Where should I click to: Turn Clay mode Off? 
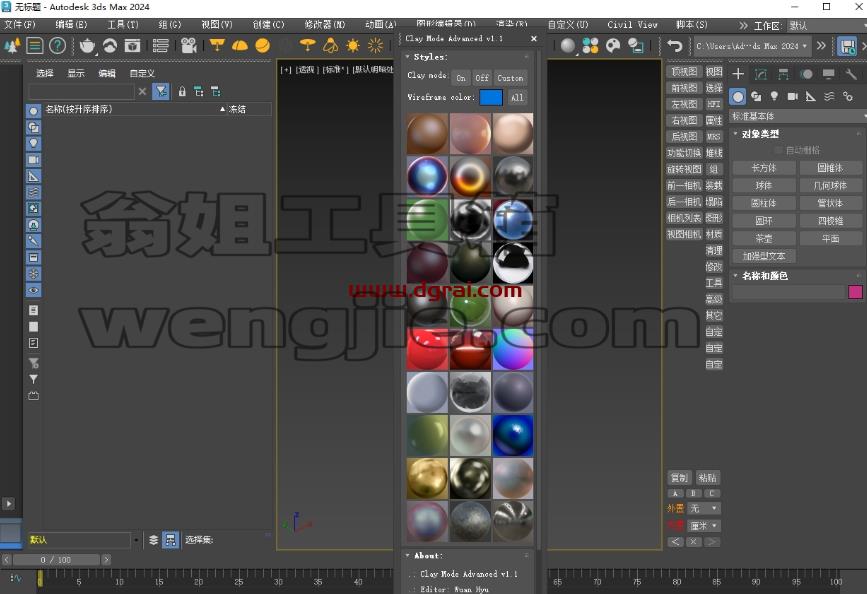[482, 78]
